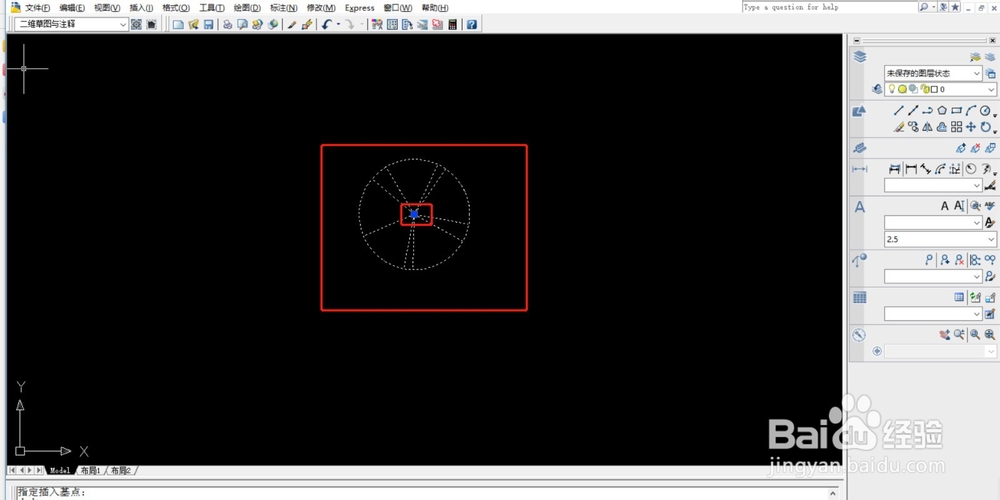Open Help with the question mark icon
Screen dimensions: 1000x500
(471, 24)
